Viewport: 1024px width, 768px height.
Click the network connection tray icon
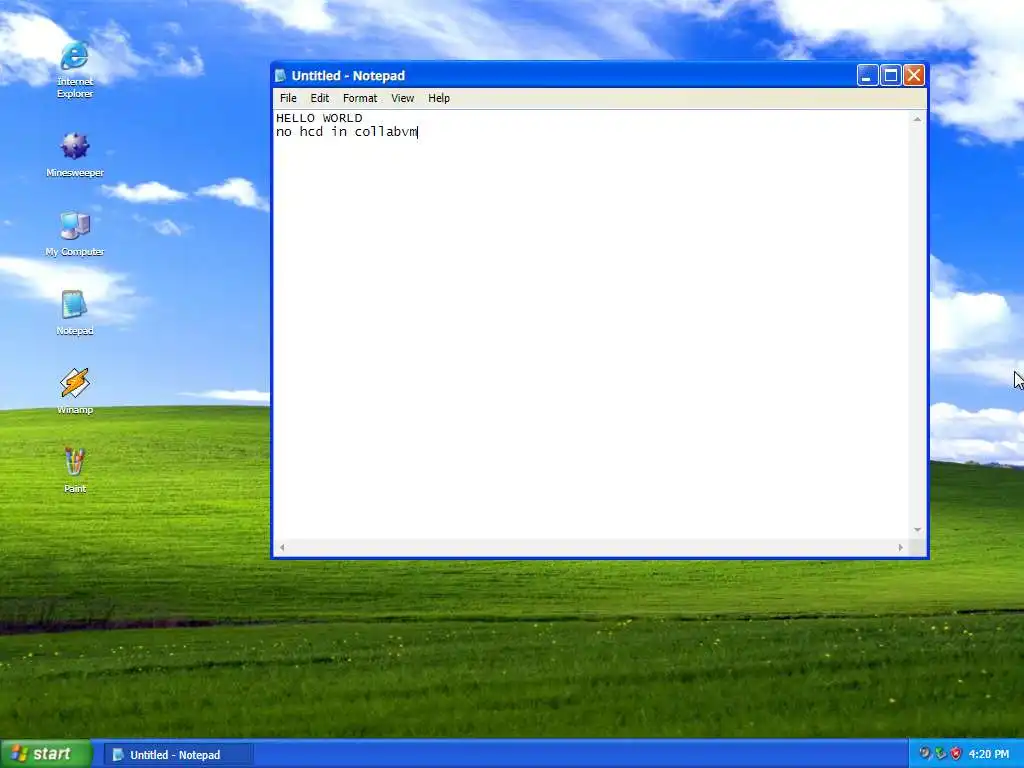pyautogui.click(x=940, y=754)
